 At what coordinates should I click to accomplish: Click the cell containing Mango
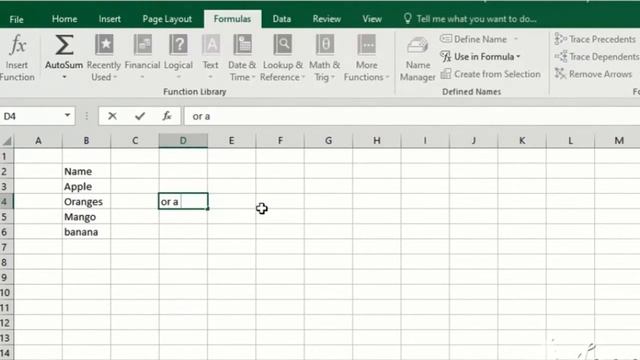point(86,217)
